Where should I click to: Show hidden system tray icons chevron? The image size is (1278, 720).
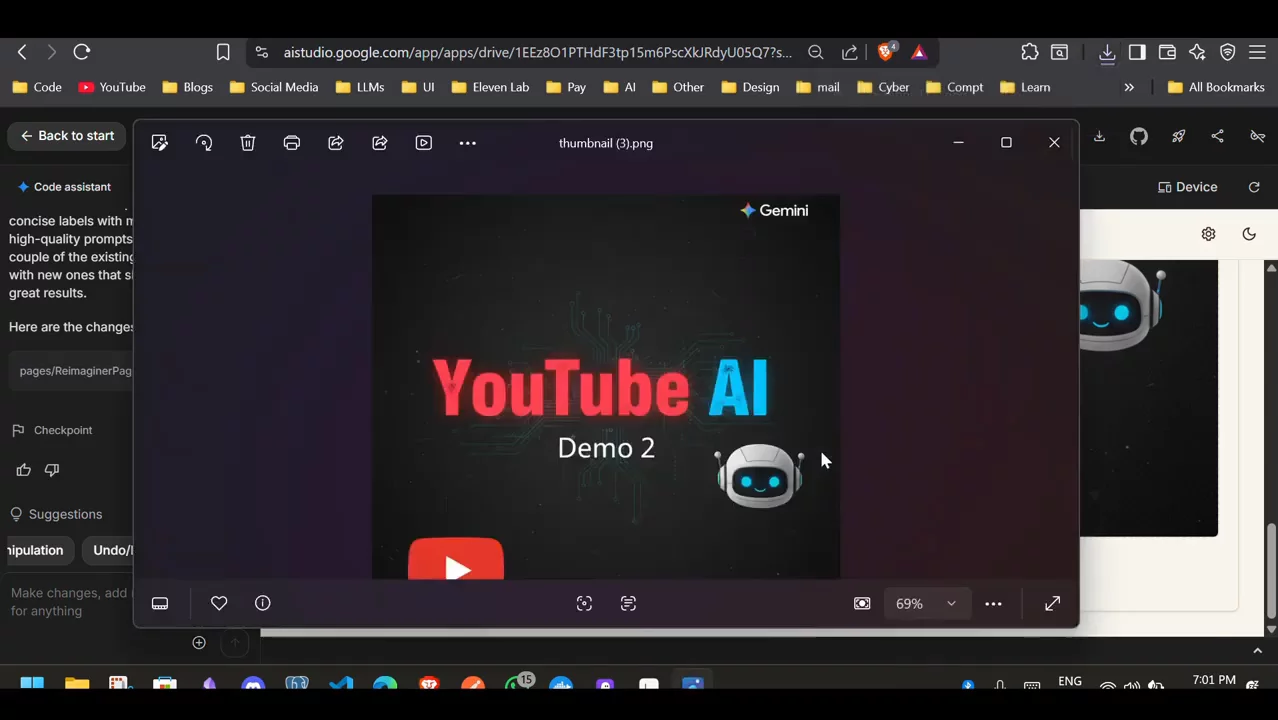tap(1258, 651)
